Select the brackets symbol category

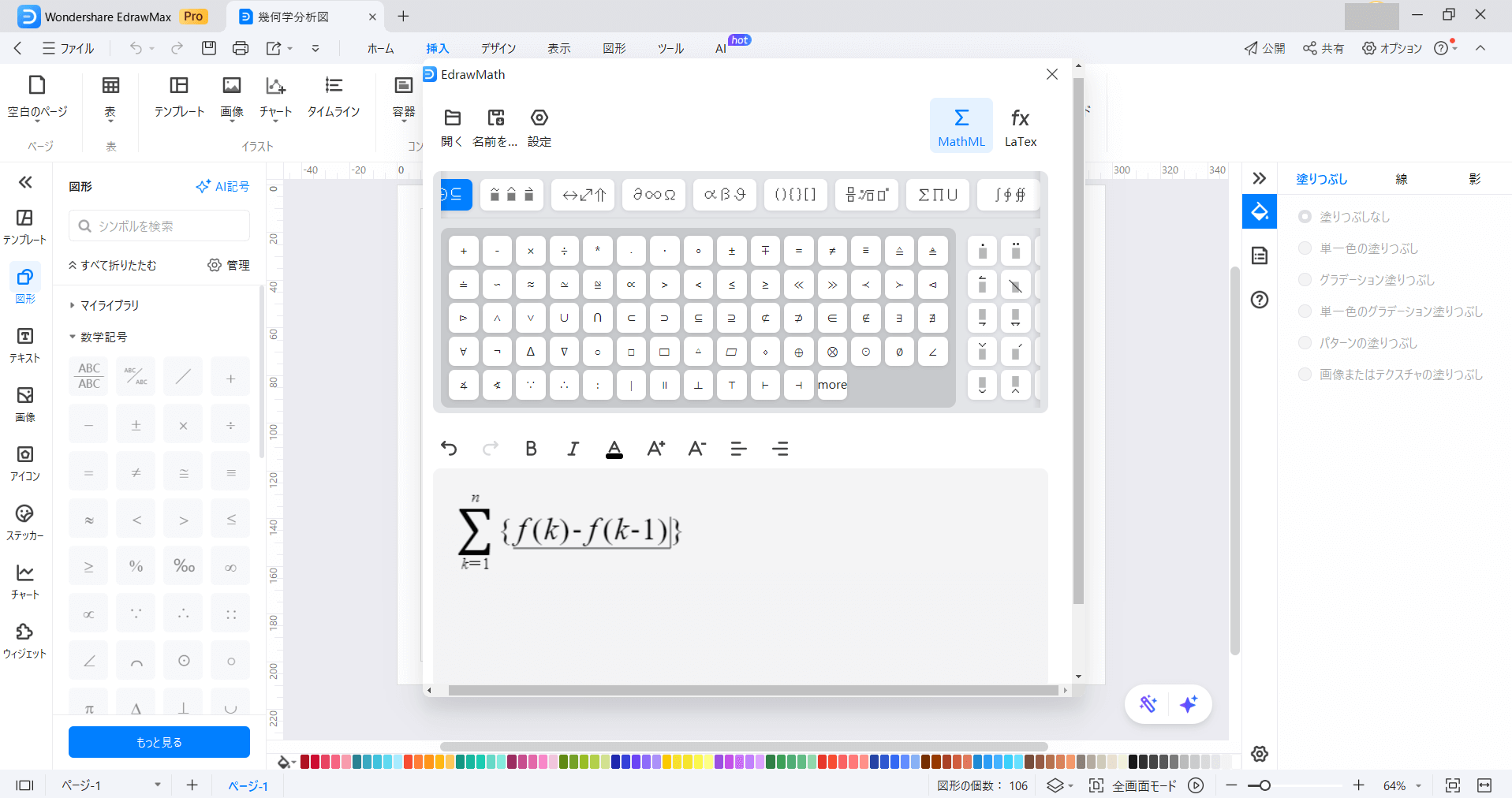[796, 195]
